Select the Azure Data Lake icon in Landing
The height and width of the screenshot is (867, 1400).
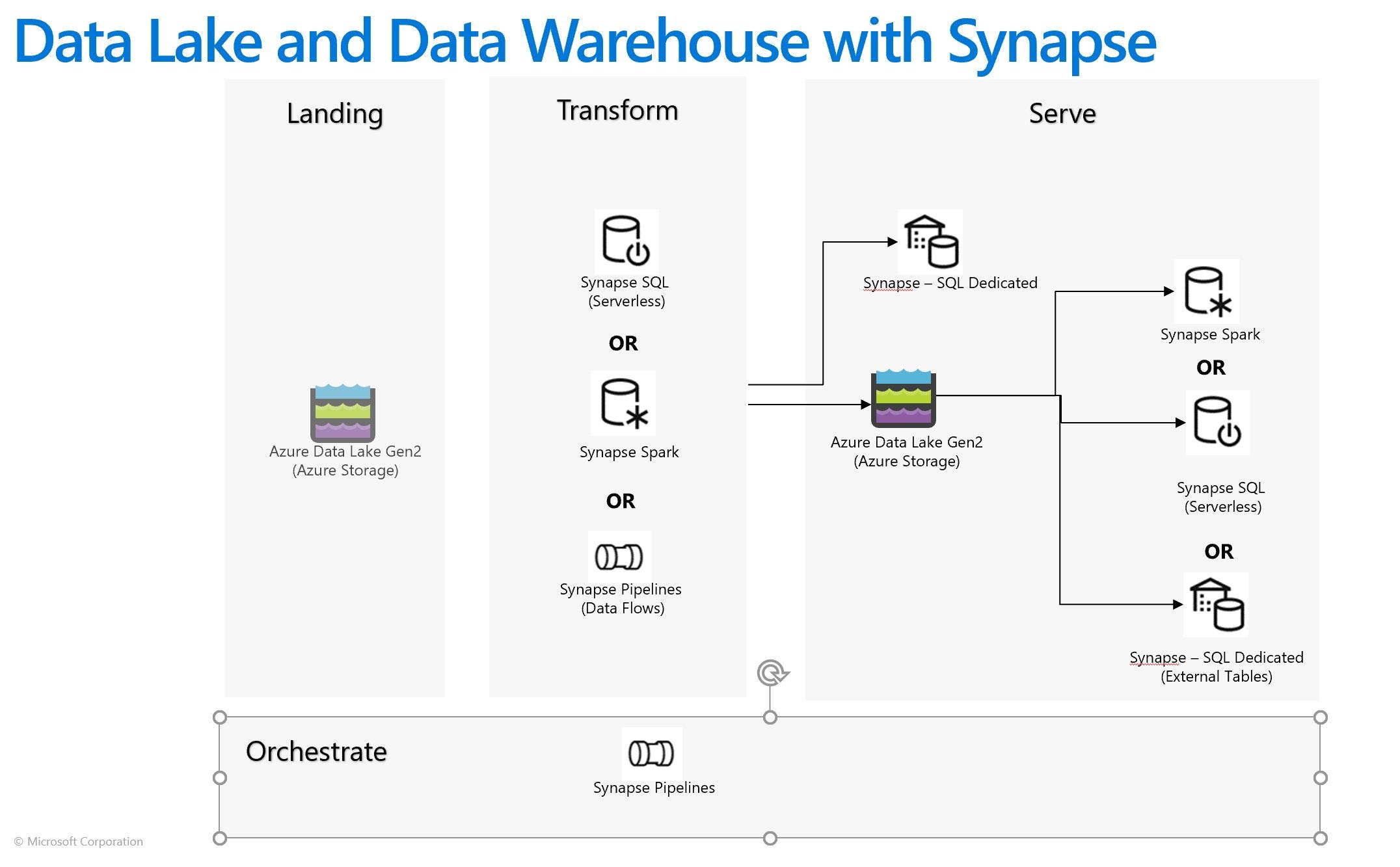pos(343,413)
